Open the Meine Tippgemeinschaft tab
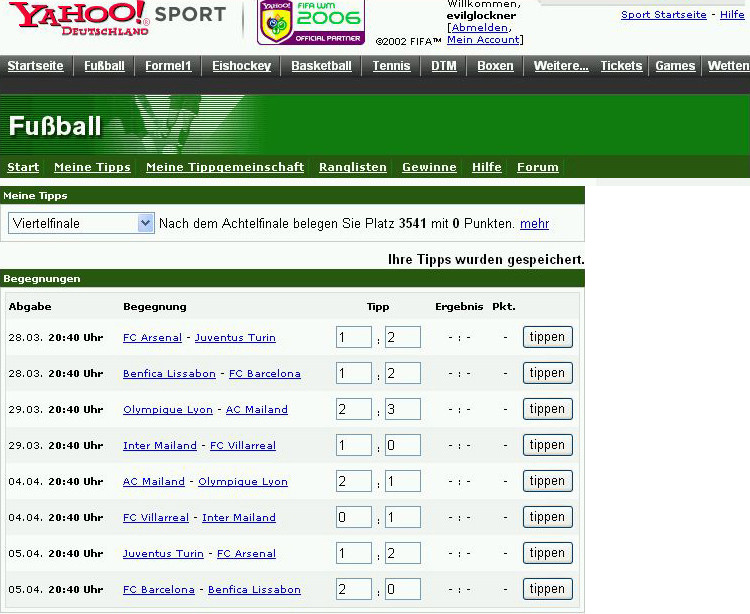The width and height of the screenshot is (750, 614). click(225, 167)
